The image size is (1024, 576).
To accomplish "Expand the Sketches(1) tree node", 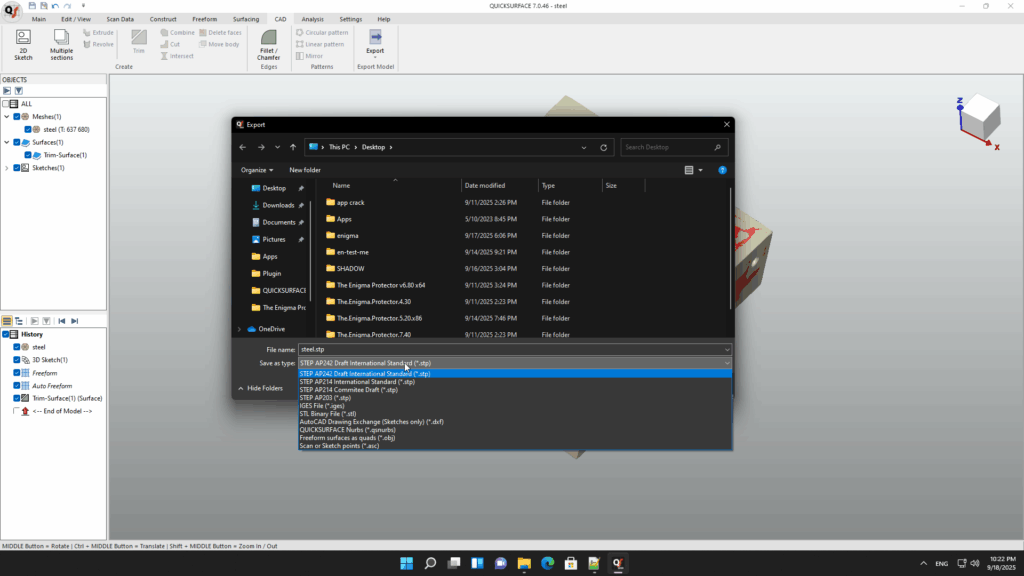I will pyautogui.click(x=7, y=168).
